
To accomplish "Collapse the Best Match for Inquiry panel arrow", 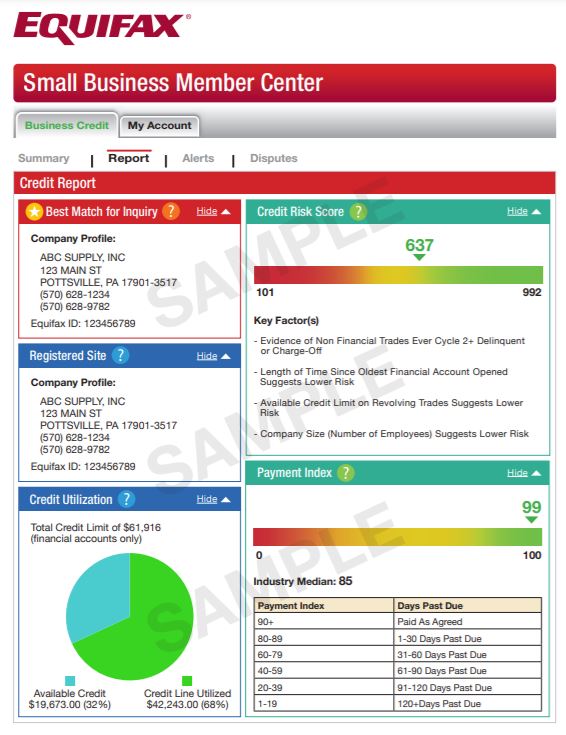I will [x=226, y=212].
